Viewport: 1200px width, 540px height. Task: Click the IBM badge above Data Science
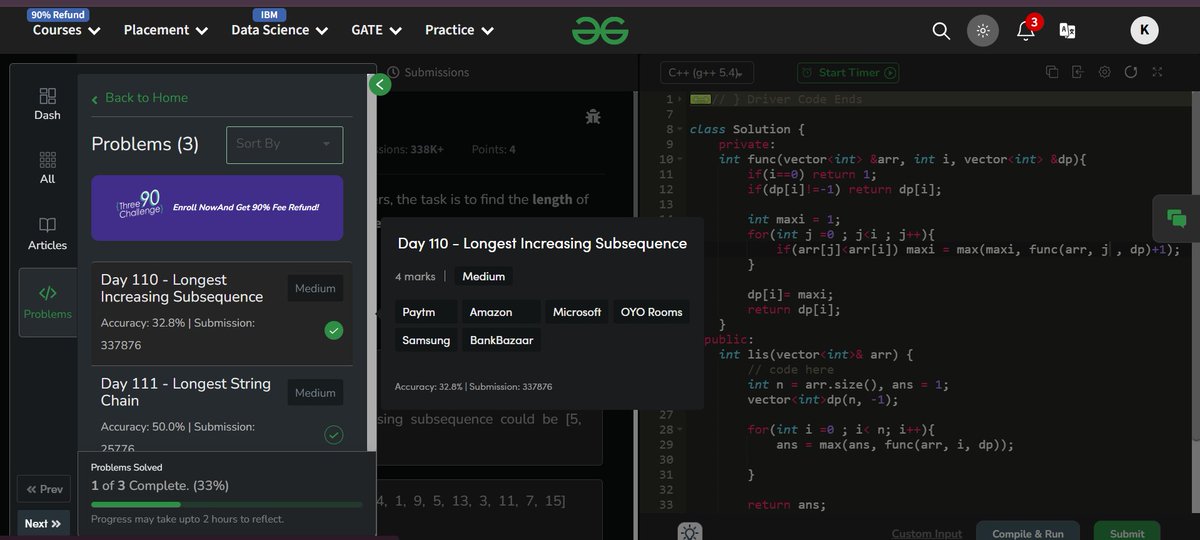click(269, 15)
